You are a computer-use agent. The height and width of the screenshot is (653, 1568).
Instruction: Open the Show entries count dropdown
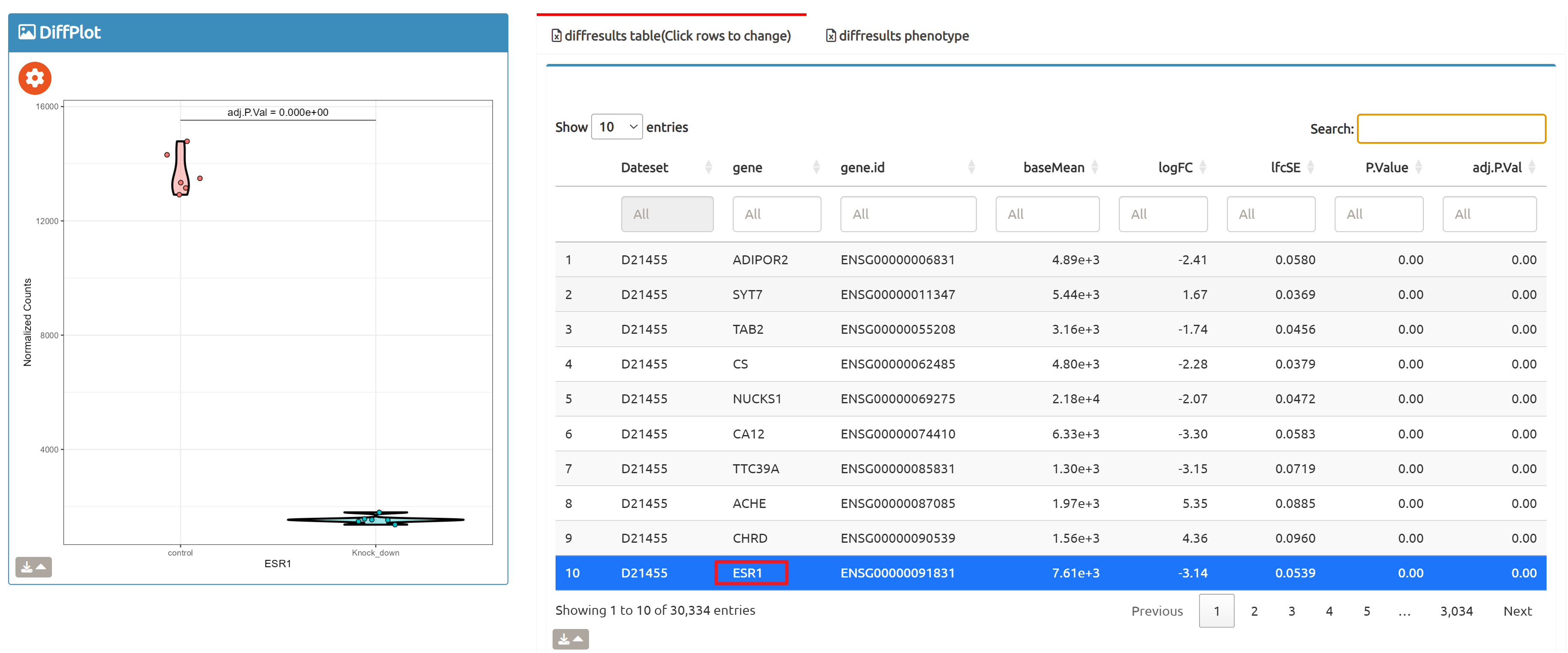pos(616,127)
